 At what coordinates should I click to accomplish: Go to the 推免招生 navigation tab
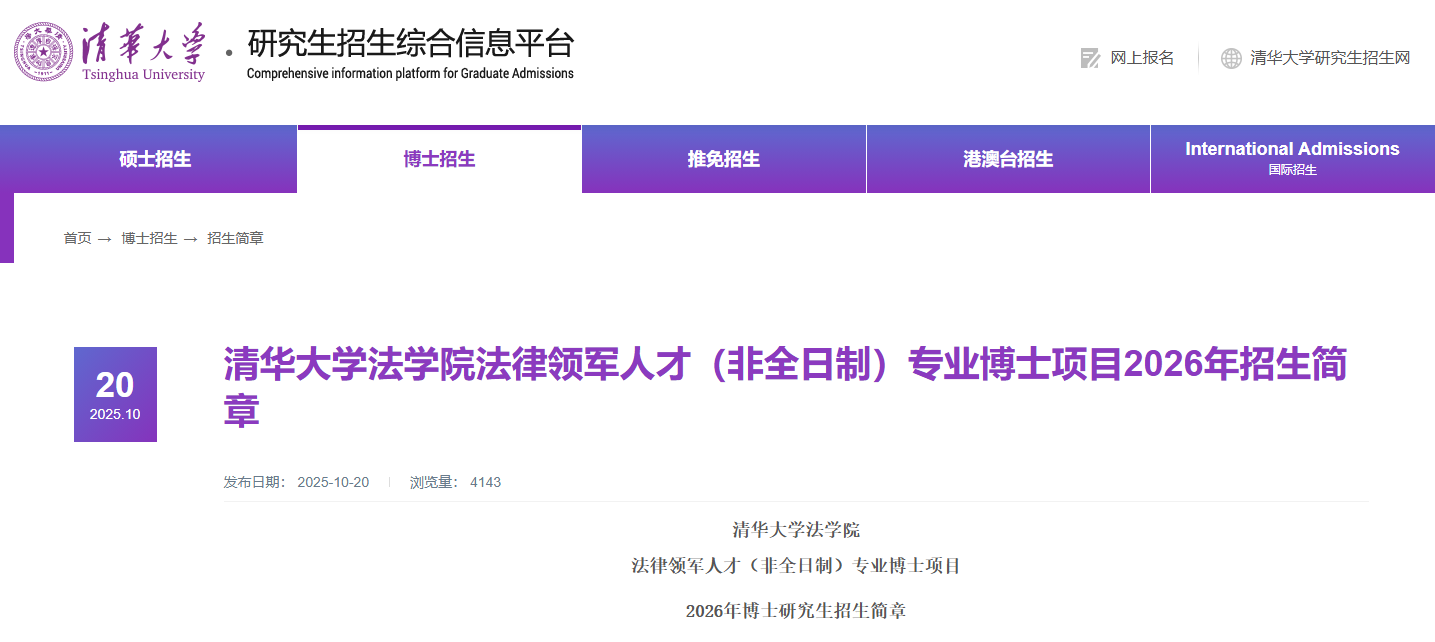click(724, 160)
